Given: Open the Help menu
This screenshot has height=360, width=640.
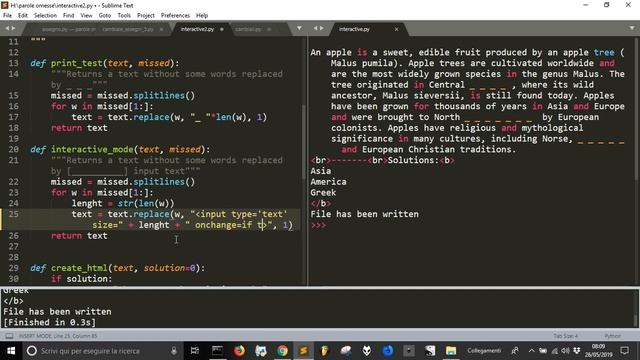Looking at the screenshot, I should tap(202, 16).
